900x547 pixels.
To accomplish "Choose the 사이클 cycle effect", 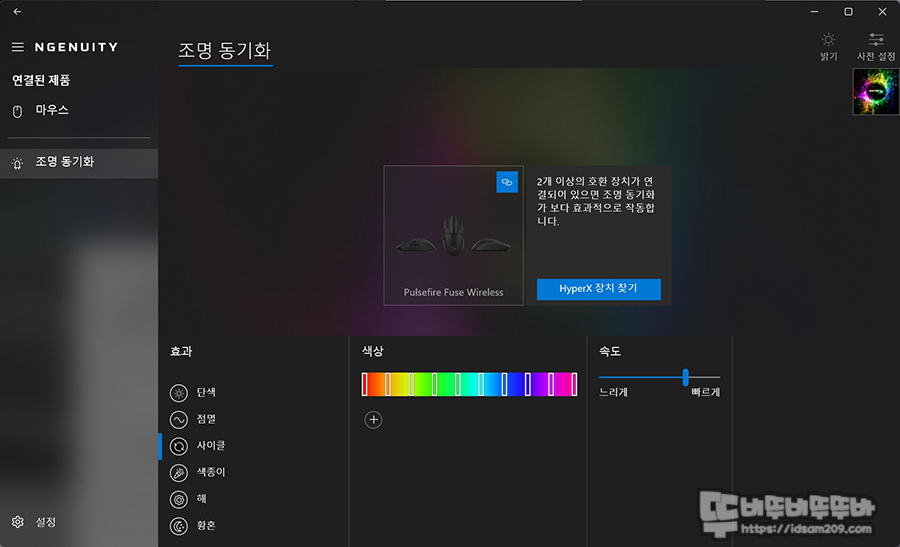I will point(197,446).
